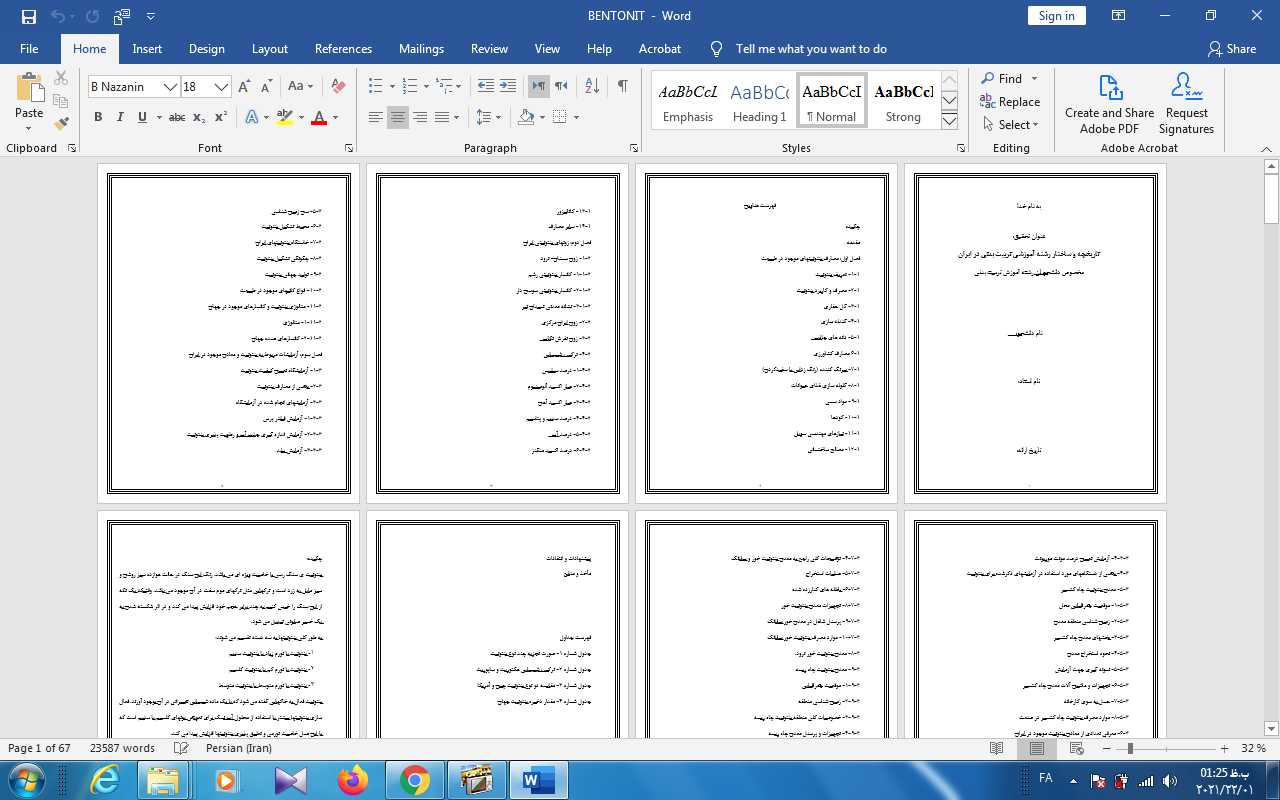
Task: Expand the font size dropdown
Action: tap(222, 87)
